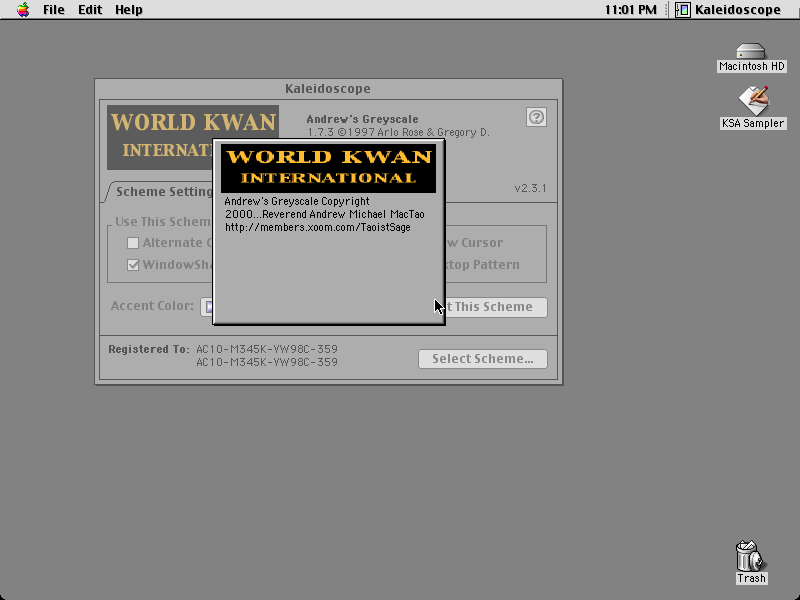
Task: Click the second AC10-M345K-YW98C-359 line
Action: [267, 362]
